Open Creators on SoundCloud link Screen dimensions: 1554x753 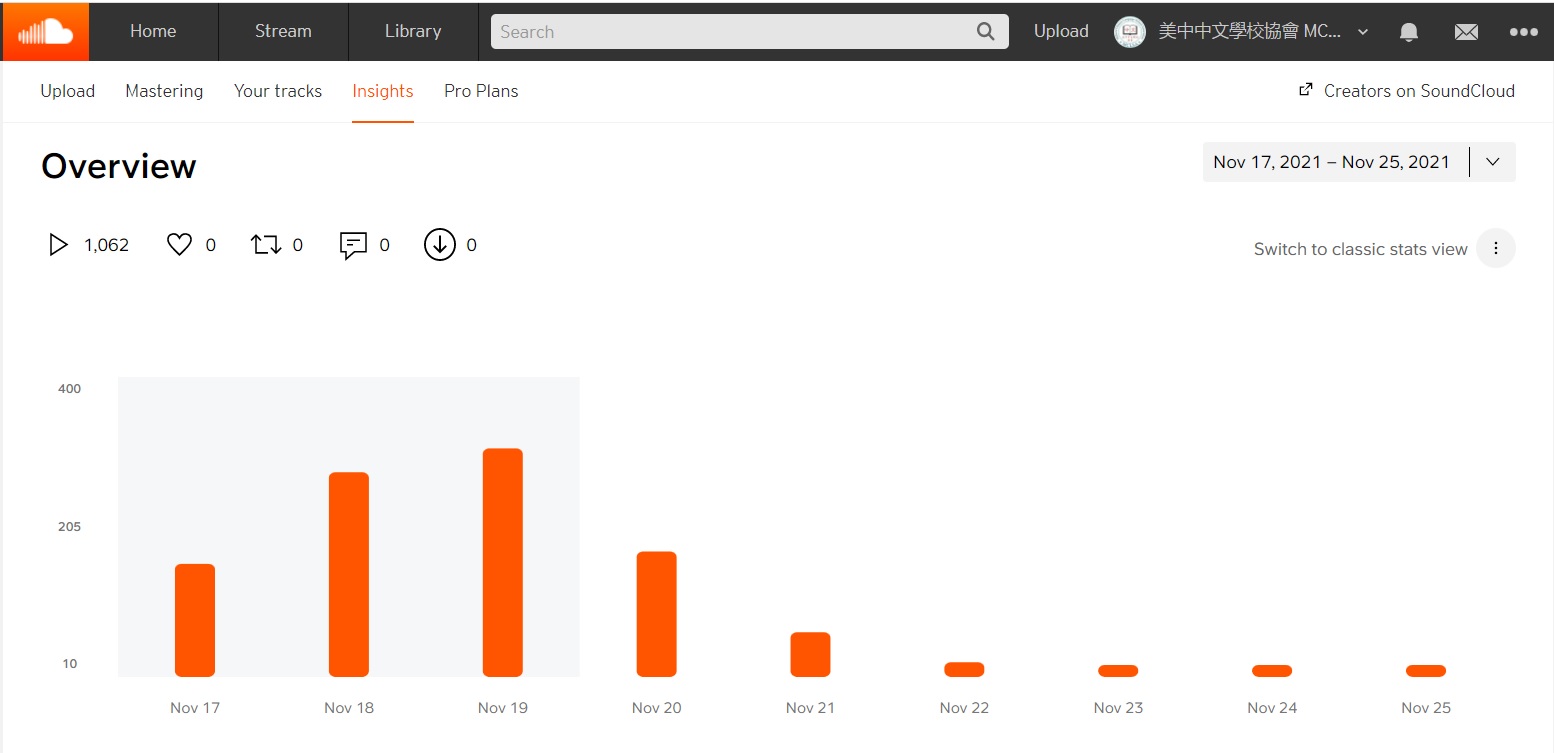(x=1406, y=91)
